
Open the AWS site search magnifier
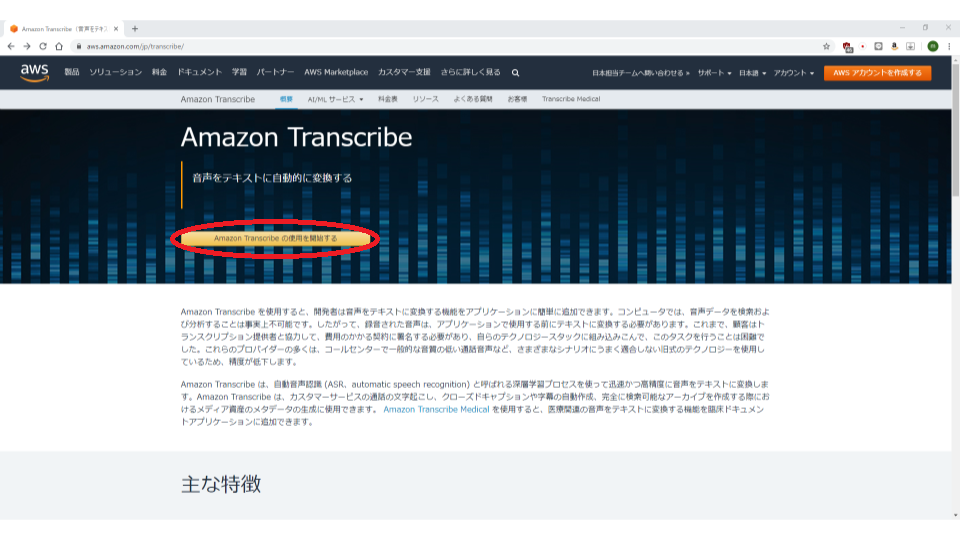pos(516,73)
